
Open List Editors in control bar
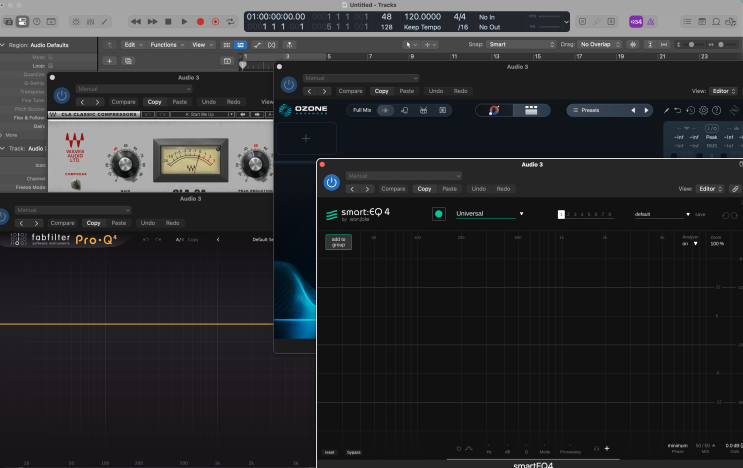[687, 21]
